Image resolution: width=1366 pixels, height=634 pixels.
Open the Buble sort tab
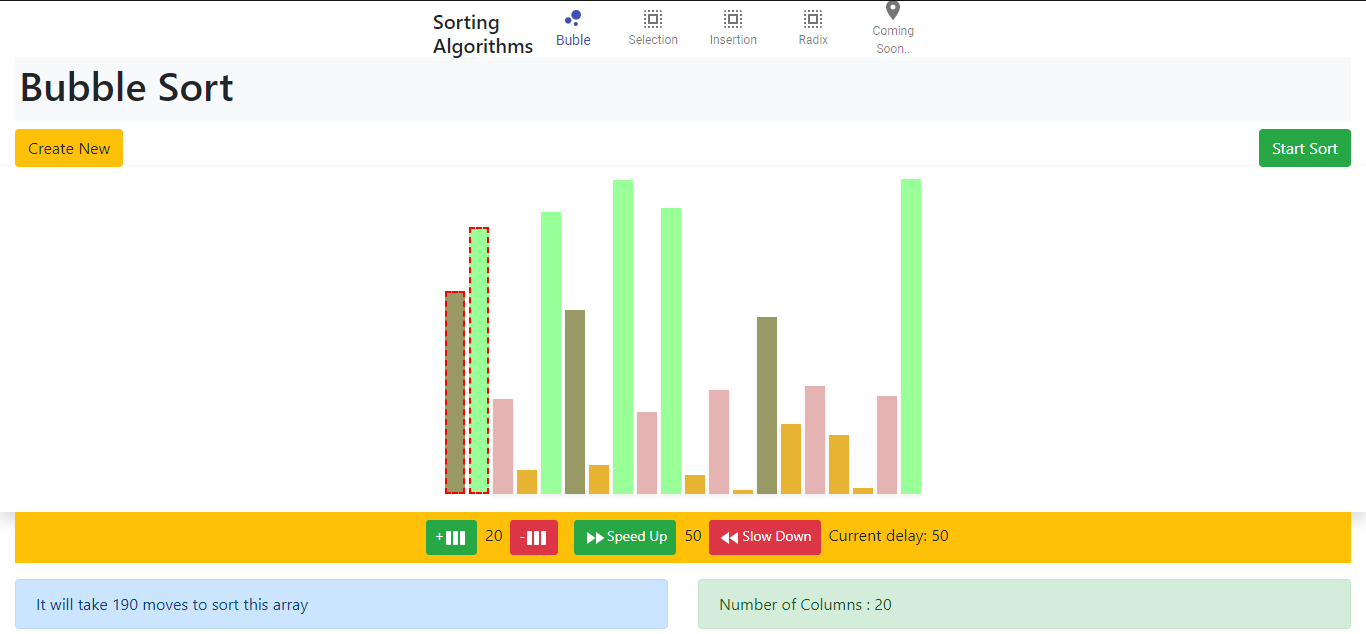pyautogui.click(x=573, y=28)
